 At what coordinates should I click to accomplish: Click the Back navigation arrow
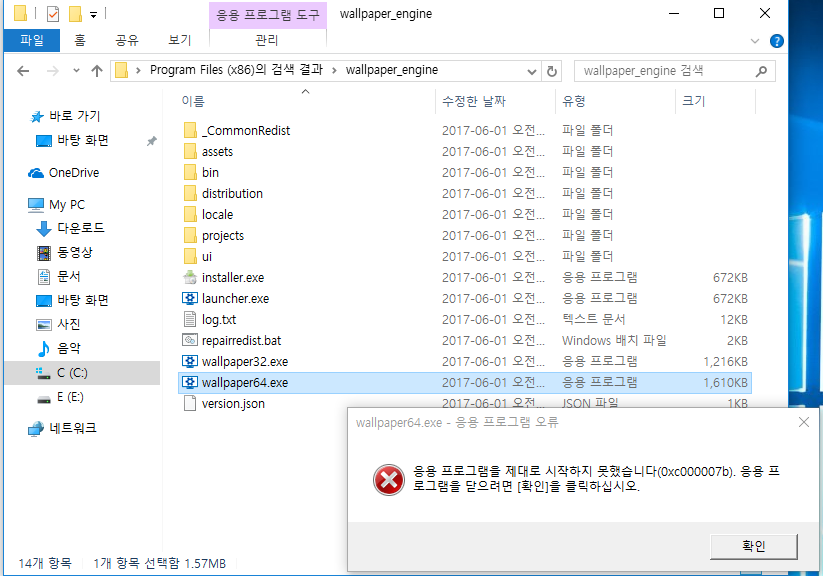point(23,71)
